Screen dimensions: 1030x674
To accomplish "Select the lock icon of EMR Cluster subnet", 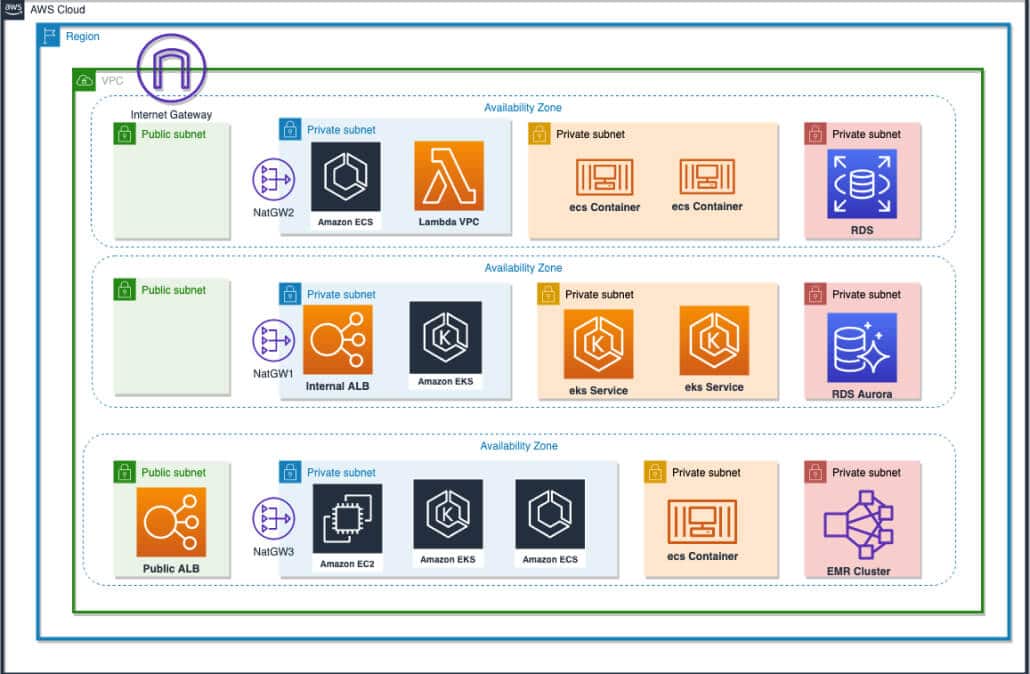I will (815, 472).
